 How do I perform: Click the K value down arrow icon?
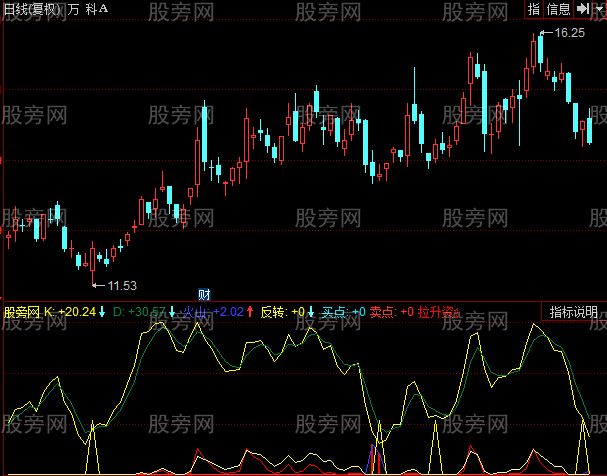[x=102, y=312]
